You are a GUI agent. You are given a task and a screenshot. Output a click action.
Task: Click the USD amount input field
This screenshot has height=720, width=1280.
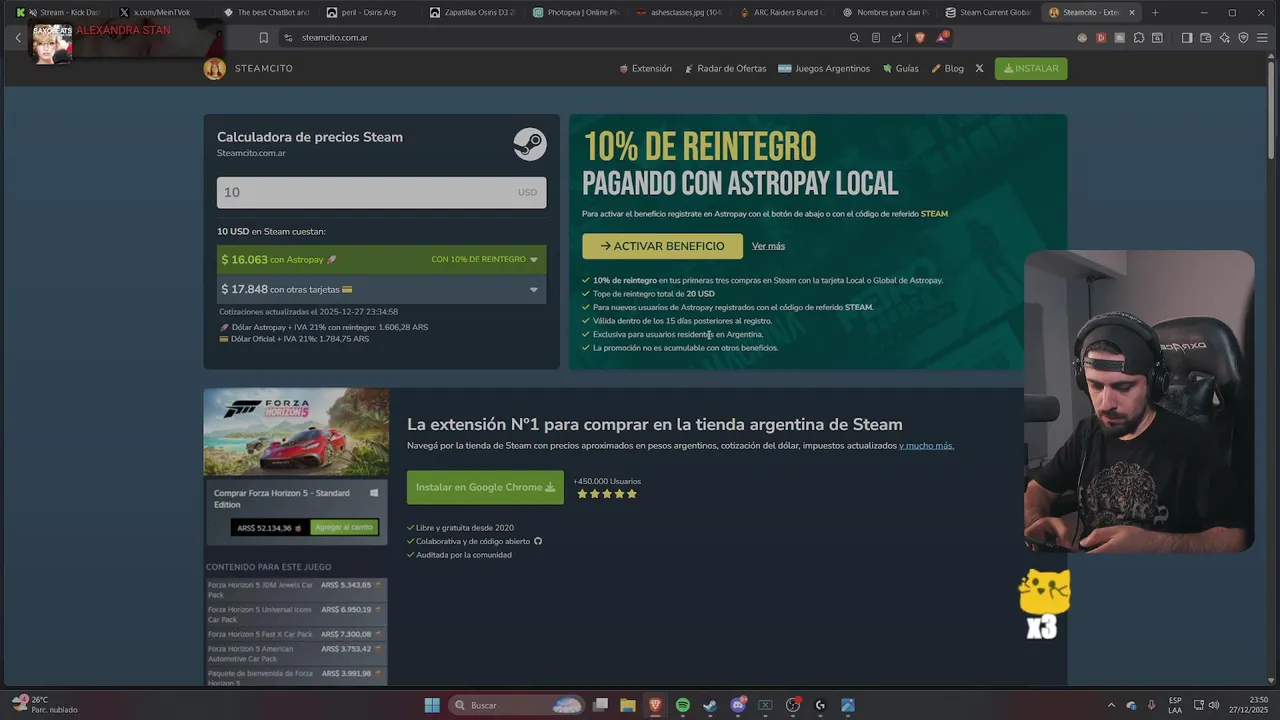(382, 192)
